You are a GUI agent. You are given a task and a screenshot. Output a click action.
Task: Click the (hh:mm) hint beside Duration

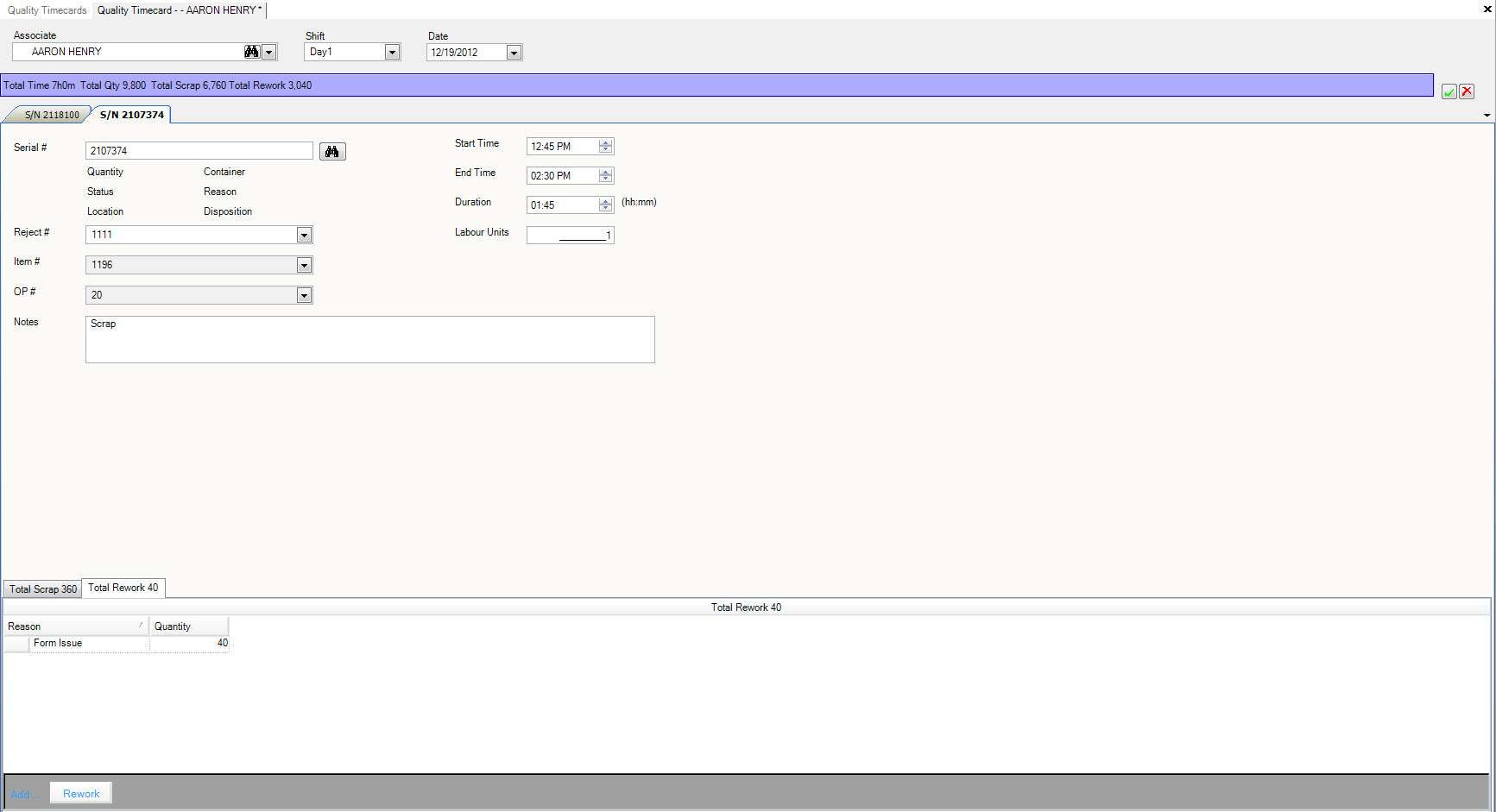click(x=639, y=202)
